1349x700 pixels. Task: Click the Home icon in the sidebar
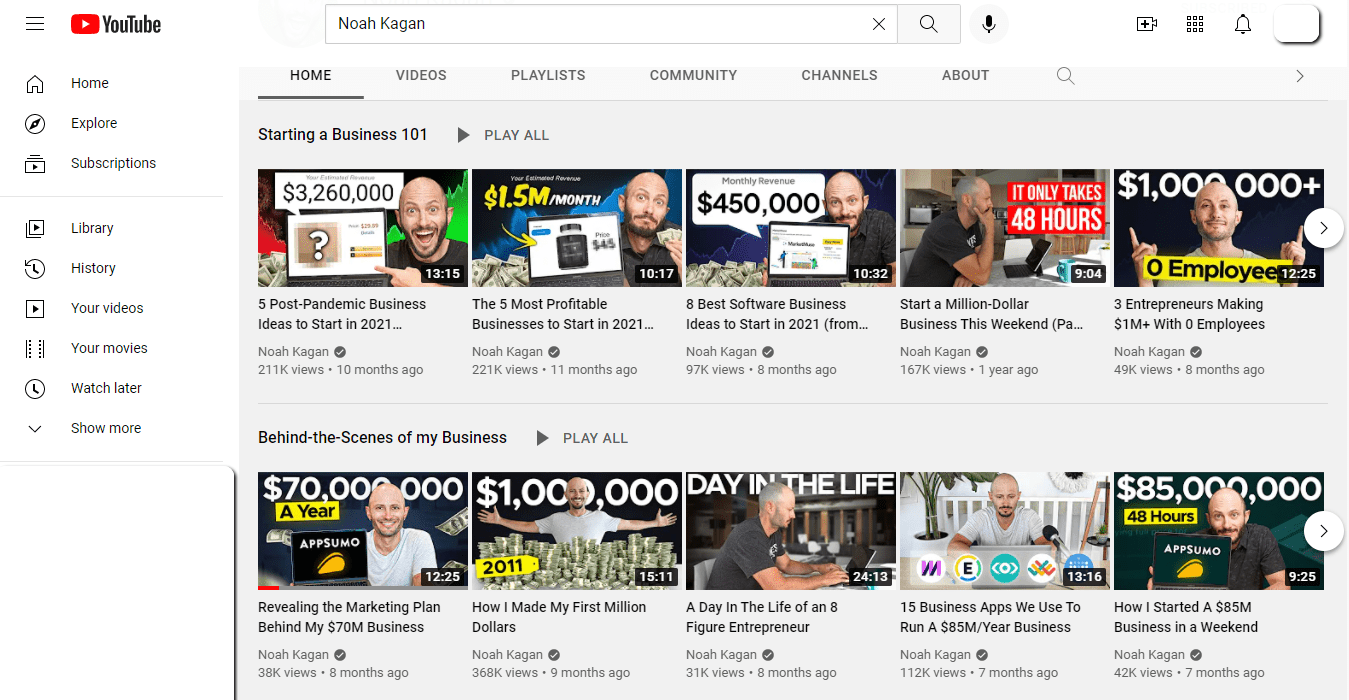pyautogui.click(x=35, y=83)
